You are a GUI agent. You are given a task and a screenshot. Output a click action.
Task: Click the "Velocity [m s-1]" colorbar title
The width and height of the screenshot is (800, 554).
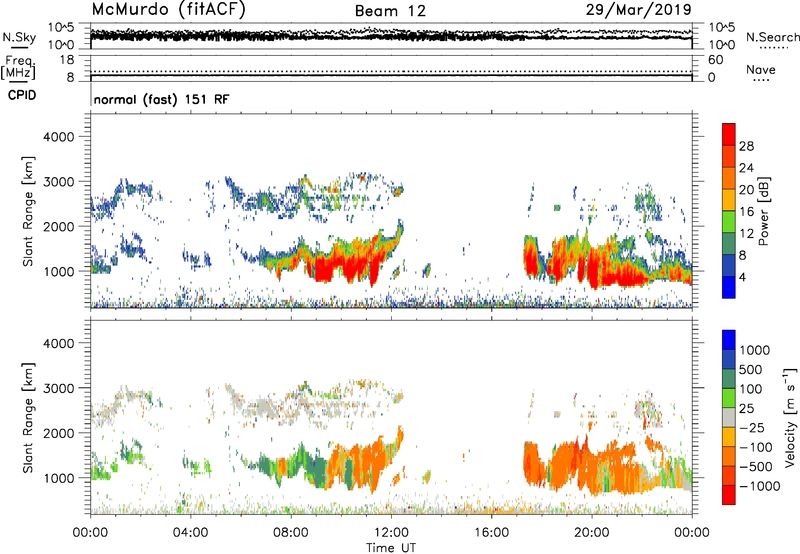(790, 417)
